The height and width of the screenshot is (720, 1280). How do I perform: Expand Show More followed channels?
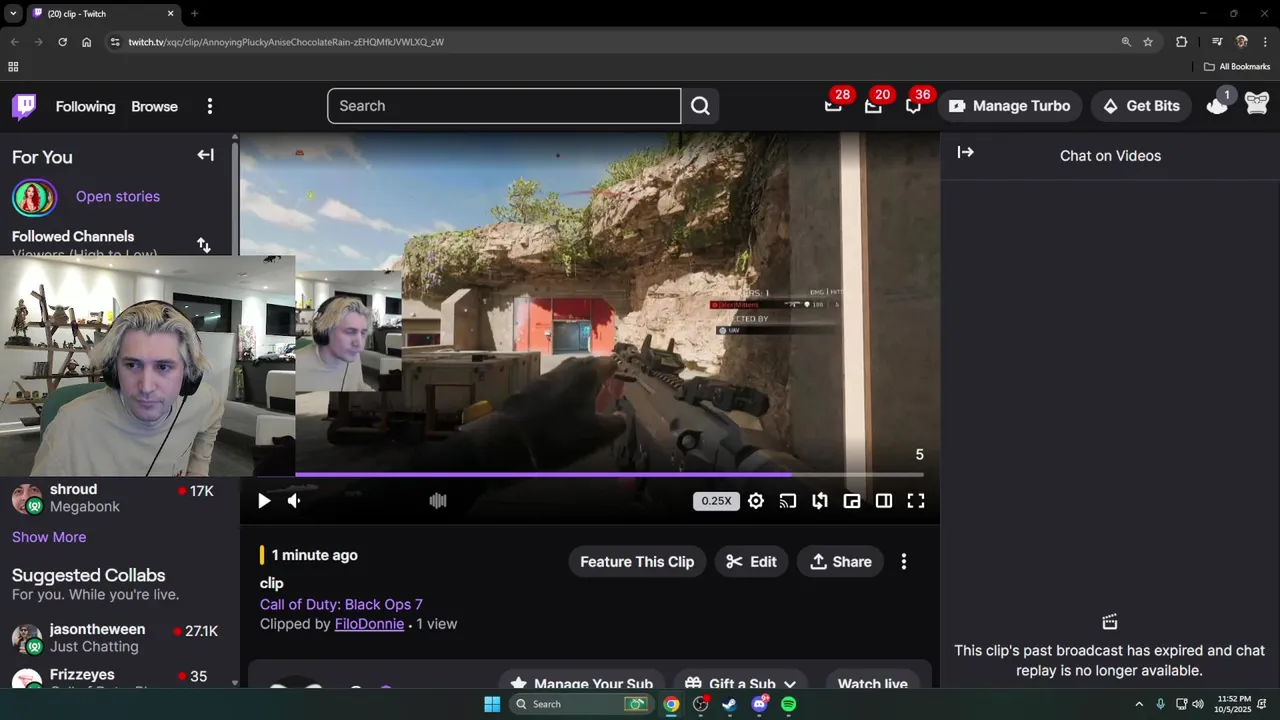pos(49,537)
